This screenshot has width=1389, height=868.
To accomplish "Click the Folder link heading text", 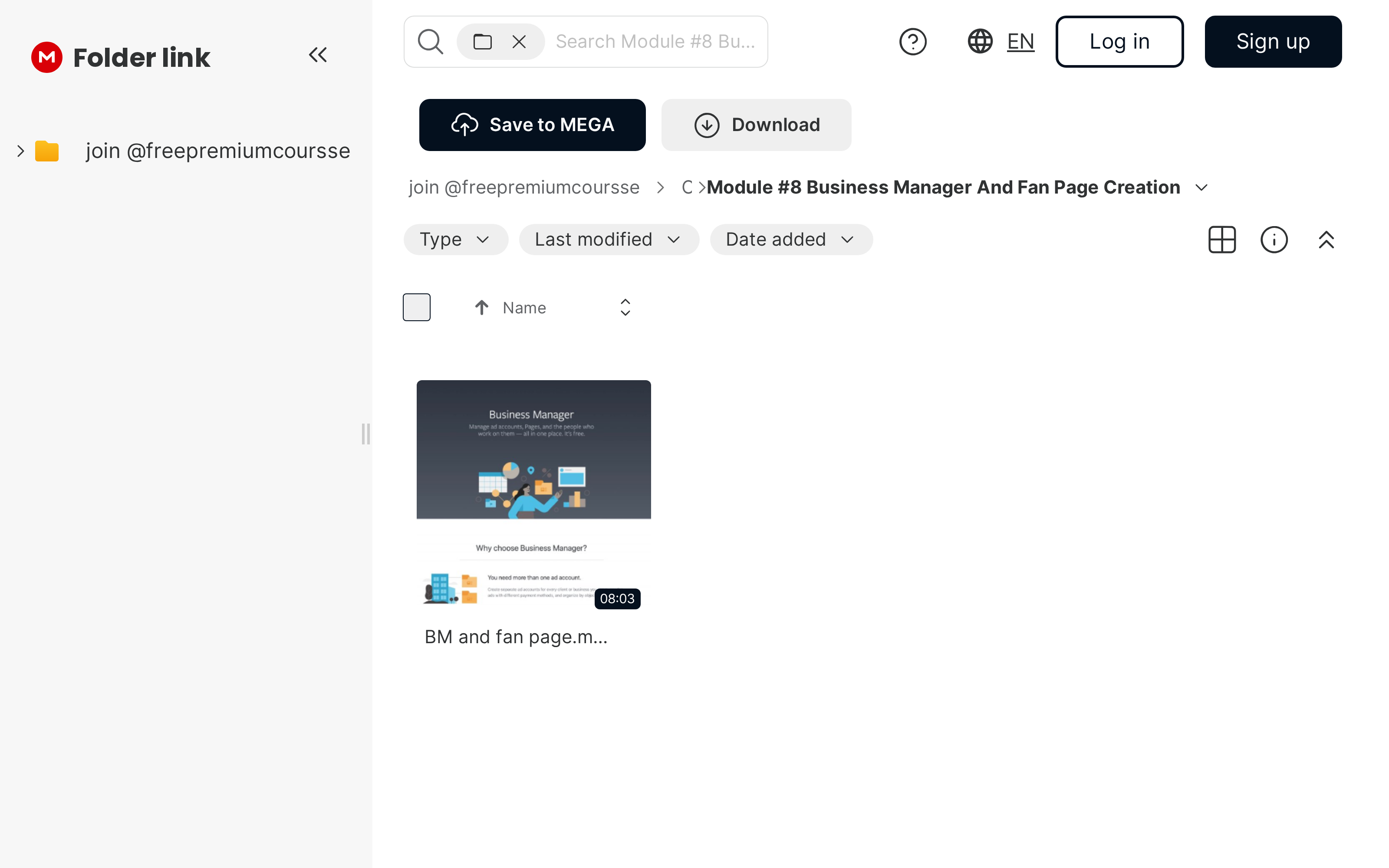I will [x=142, y=57].
